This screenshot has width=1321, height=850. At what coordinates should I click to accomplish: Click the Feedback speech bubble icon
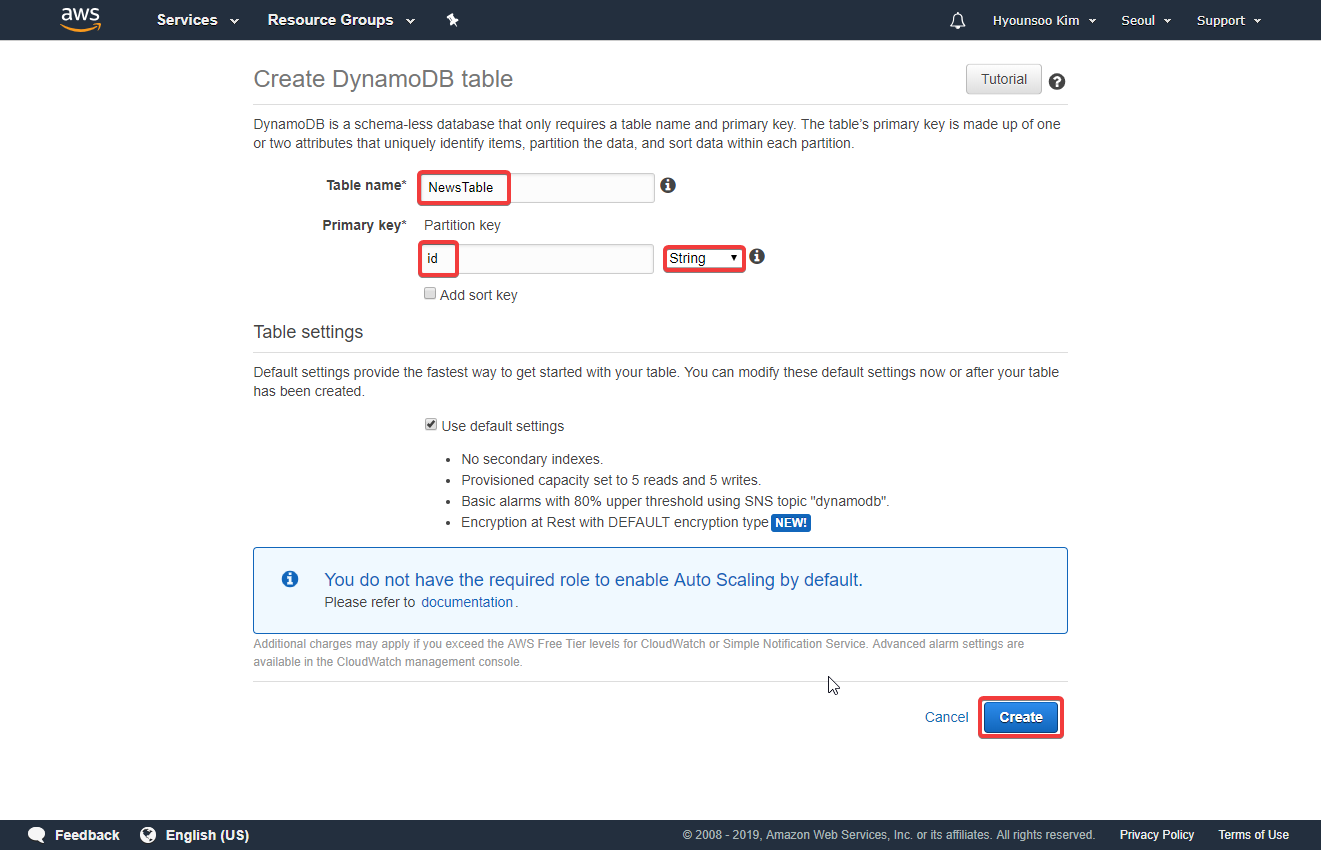click(x=37, y=835)
